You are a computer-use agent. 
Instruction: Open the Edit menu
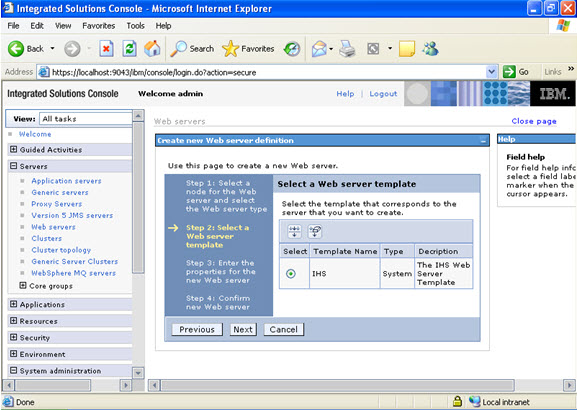[37, 26]
